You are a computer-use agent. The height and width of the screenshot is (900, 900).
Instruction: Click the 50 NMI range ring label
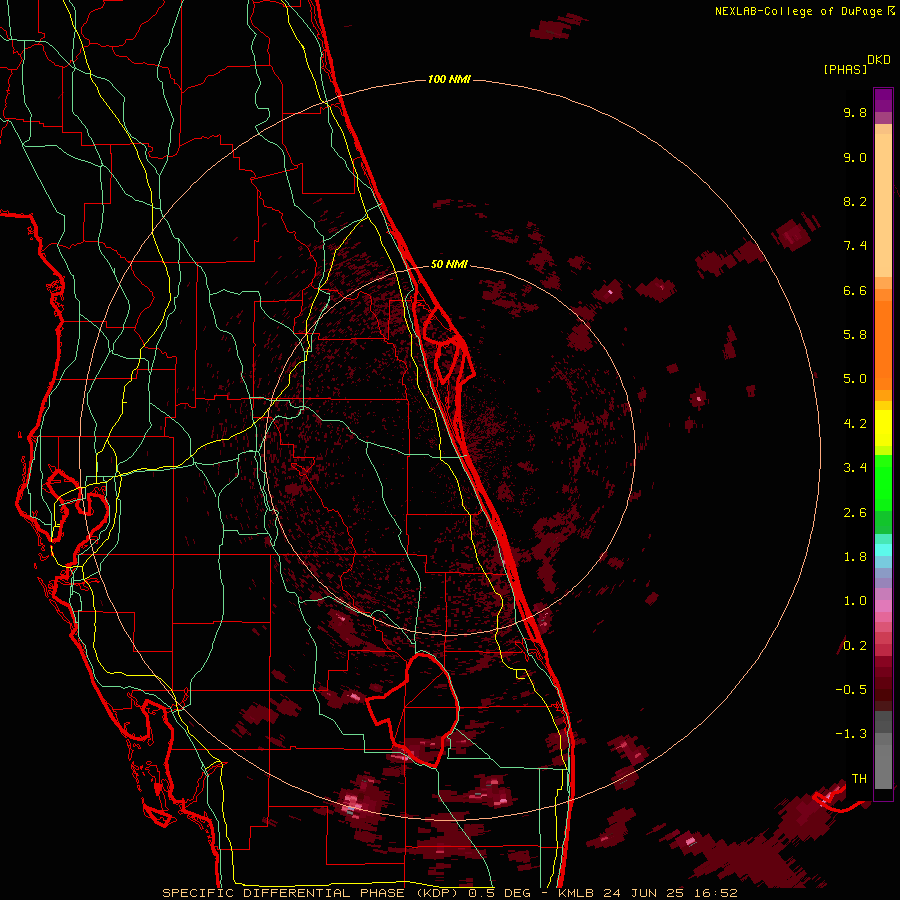click(x=449, y=264)
